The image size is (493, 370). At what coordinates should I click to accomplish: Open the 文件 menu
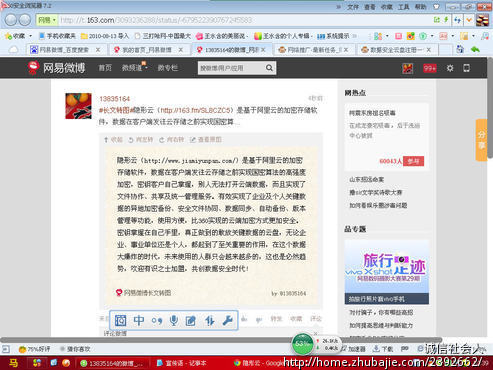(x=353, y=7)
